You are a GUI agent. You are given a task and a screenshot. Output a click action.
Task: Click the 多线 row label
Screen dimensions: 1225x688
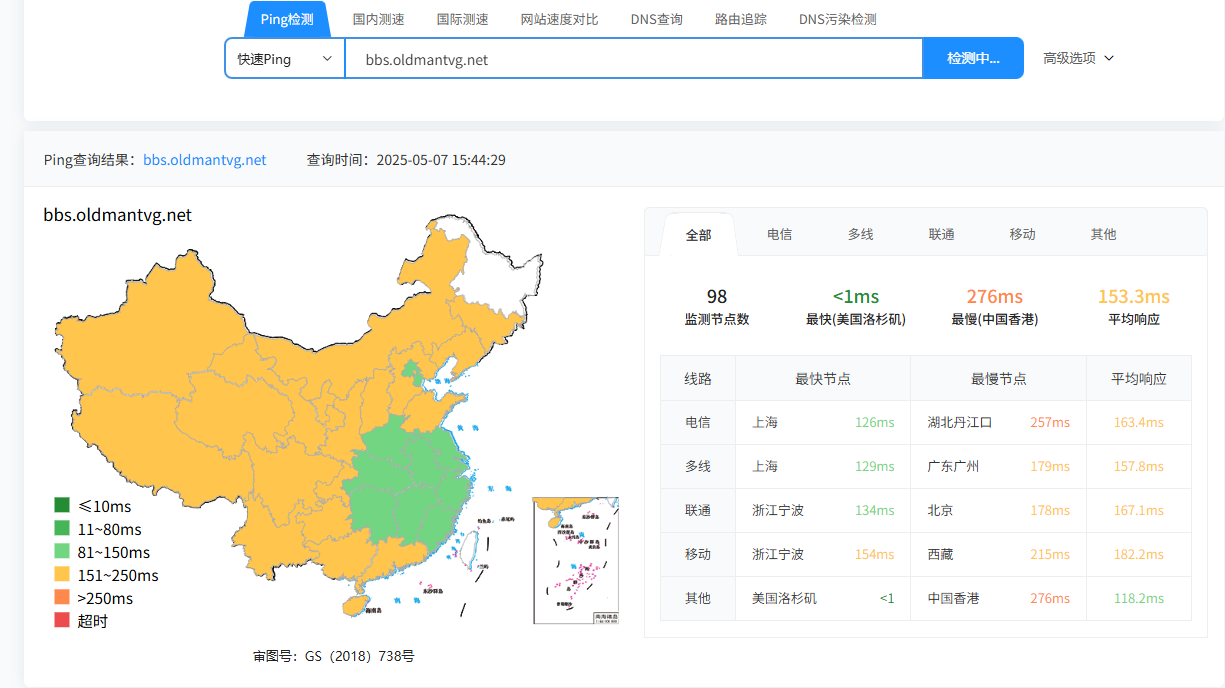tap(698, 467)
